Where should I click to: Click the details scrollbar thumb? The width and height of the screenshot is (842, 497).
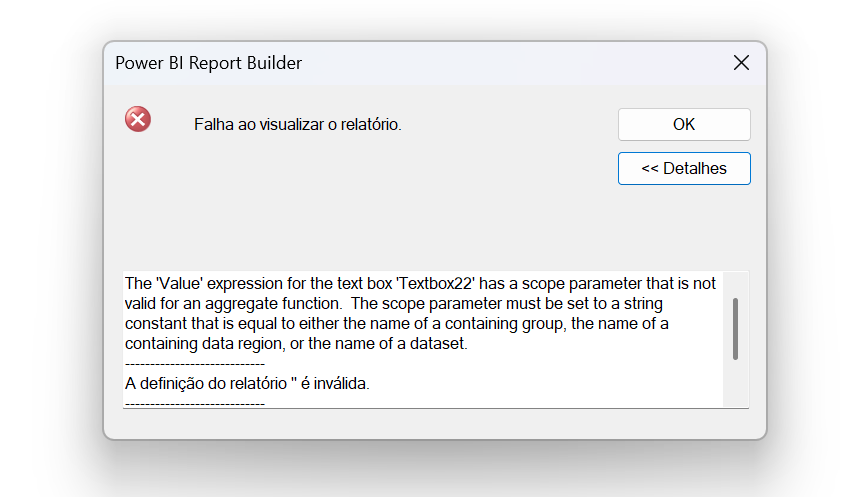(x=735, y=328)
